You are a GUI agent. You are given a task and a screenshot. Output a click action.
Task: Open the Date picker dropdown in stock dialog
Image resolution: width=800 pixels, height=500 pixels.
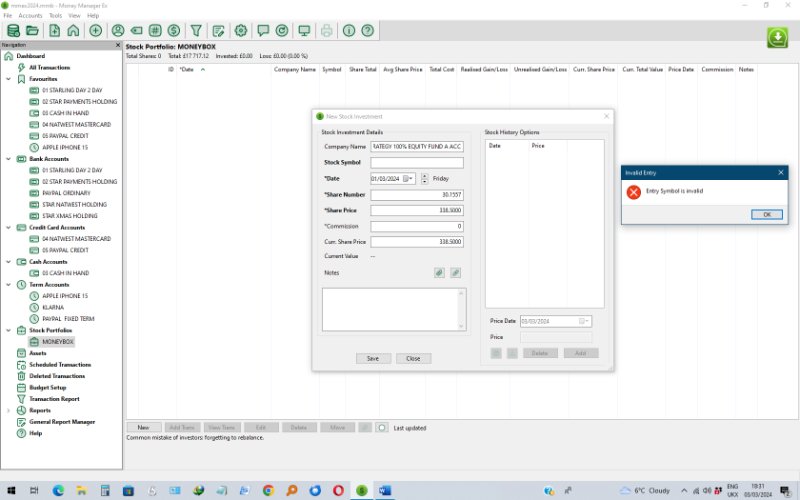(x=408, y=179)
